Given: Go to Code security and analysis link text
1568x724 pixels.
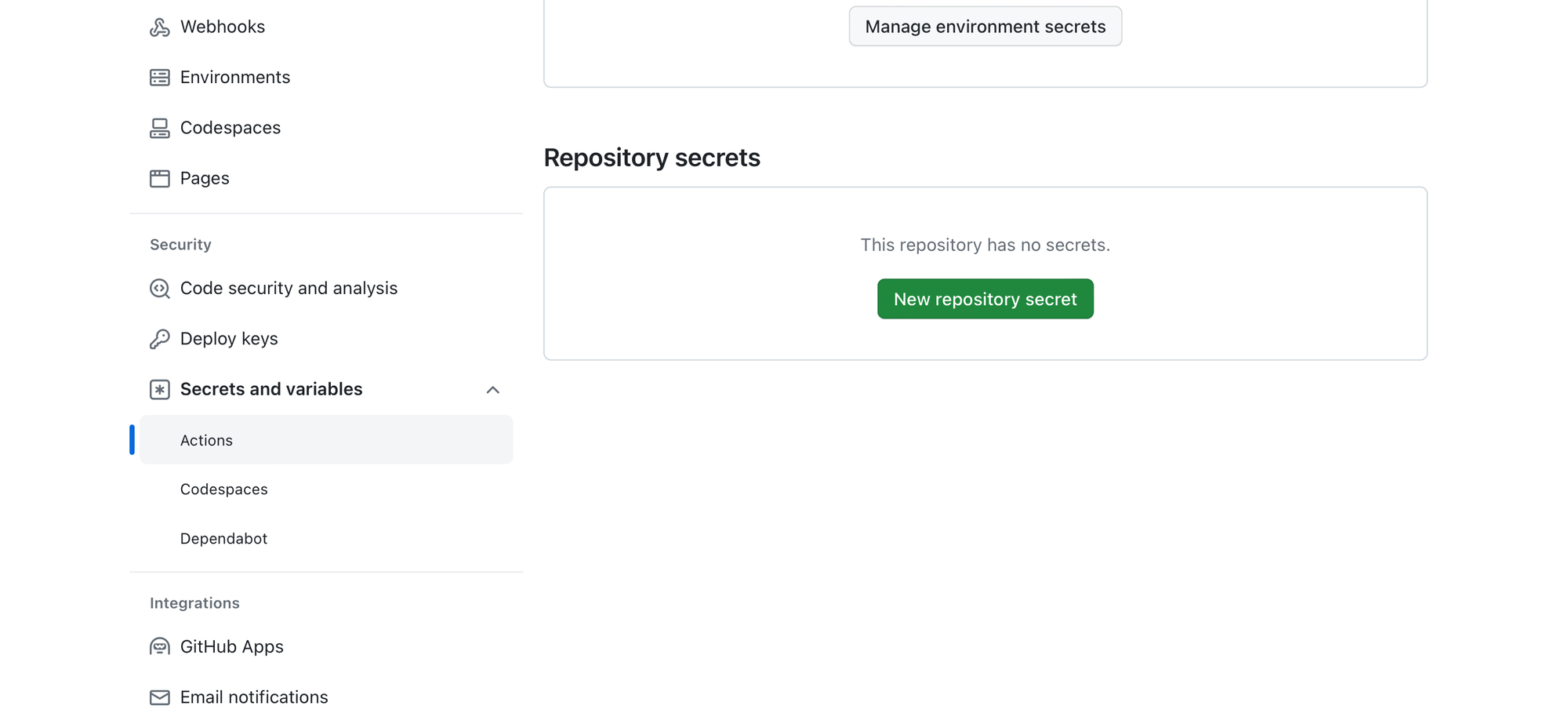Looking at the screenshot, I should 289,289.
